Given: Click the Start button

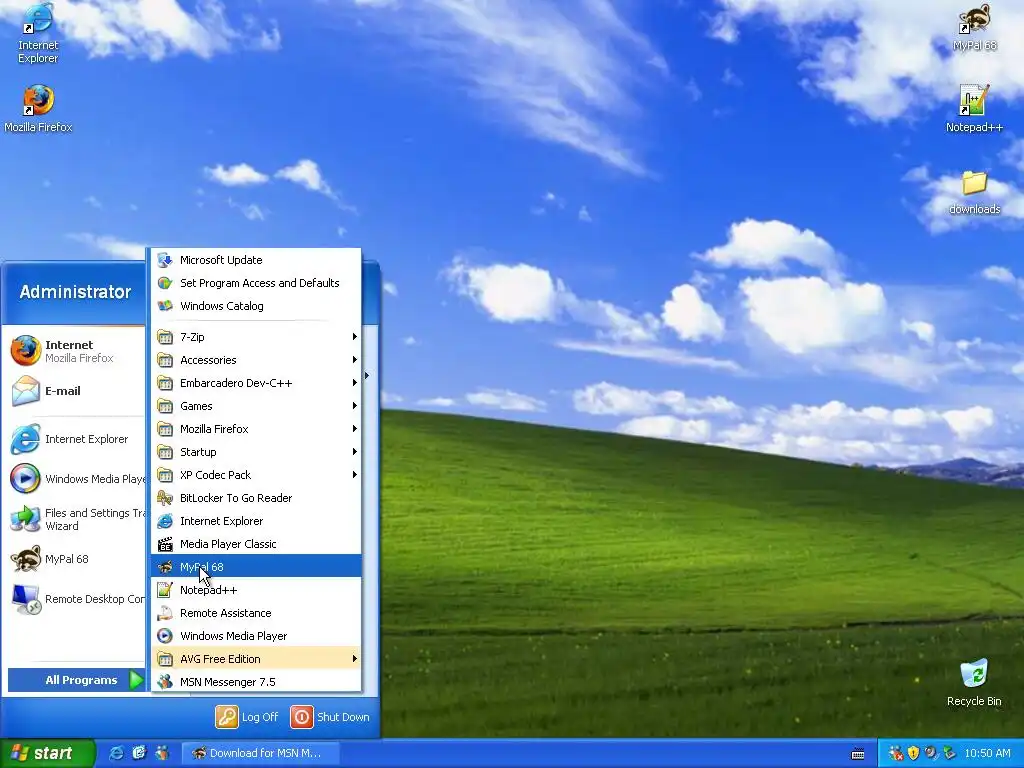Looking at the screenshot, I should (x=46, y=753).
